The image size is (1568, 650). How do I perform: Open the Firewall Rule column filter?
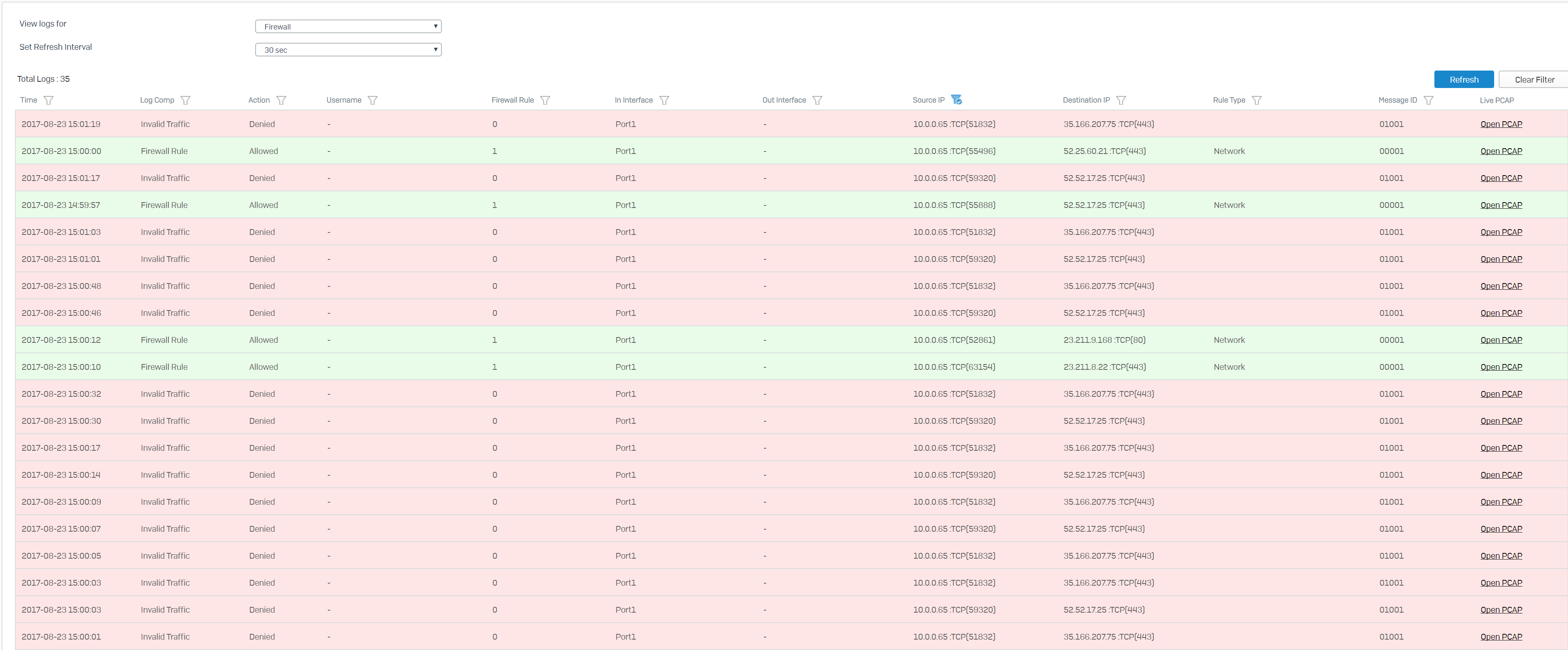click(x=545, y=100)
